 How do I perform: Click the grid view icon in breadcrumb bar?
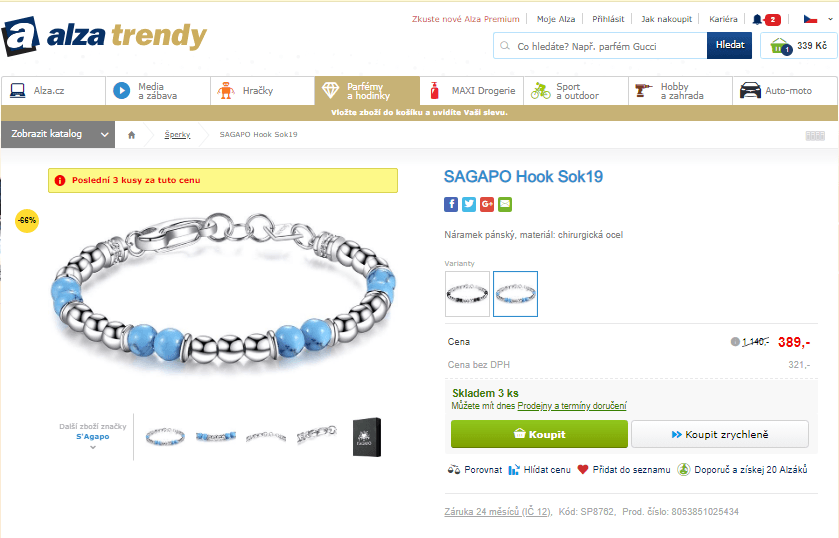pos(815,136)
